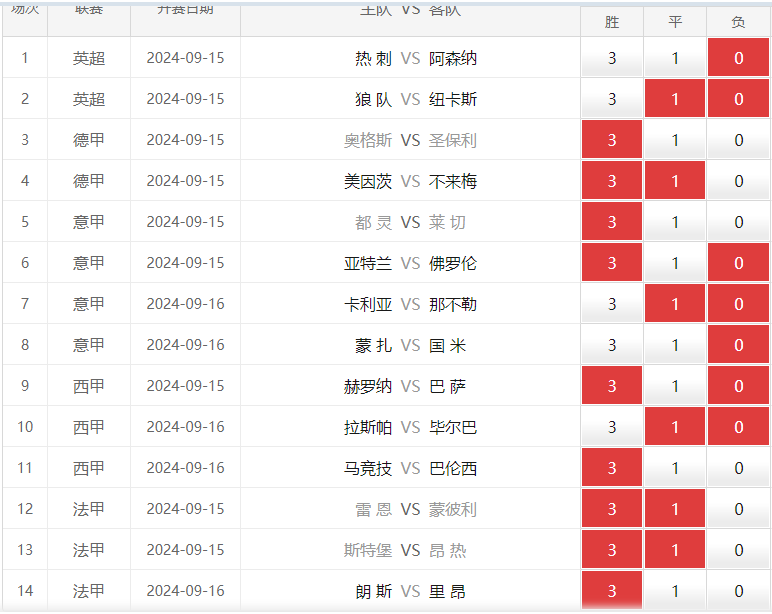
Task: Deselect loss (0) for 拉斯帕 VS 毕尔巴
Action: coord(738,427)
